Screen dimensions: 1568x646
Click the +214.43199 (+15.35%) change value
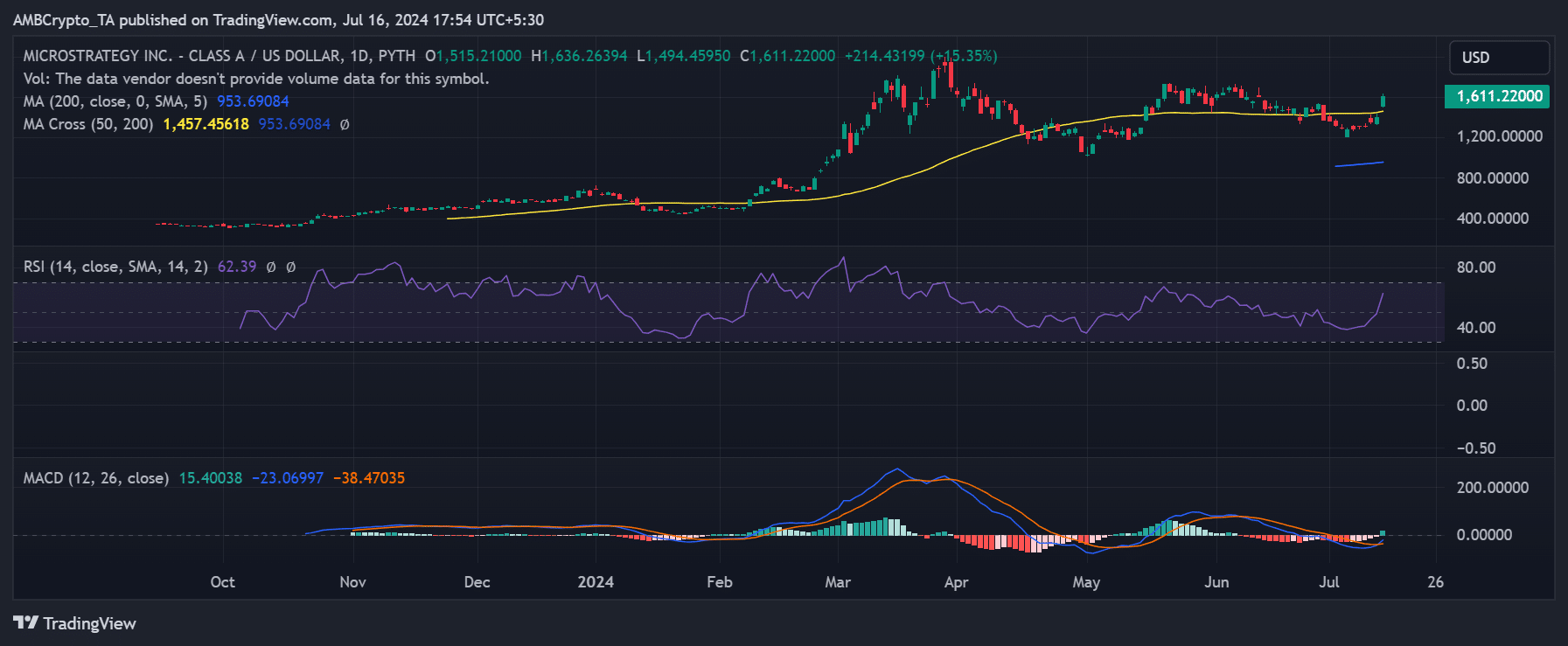click(921, 56)
